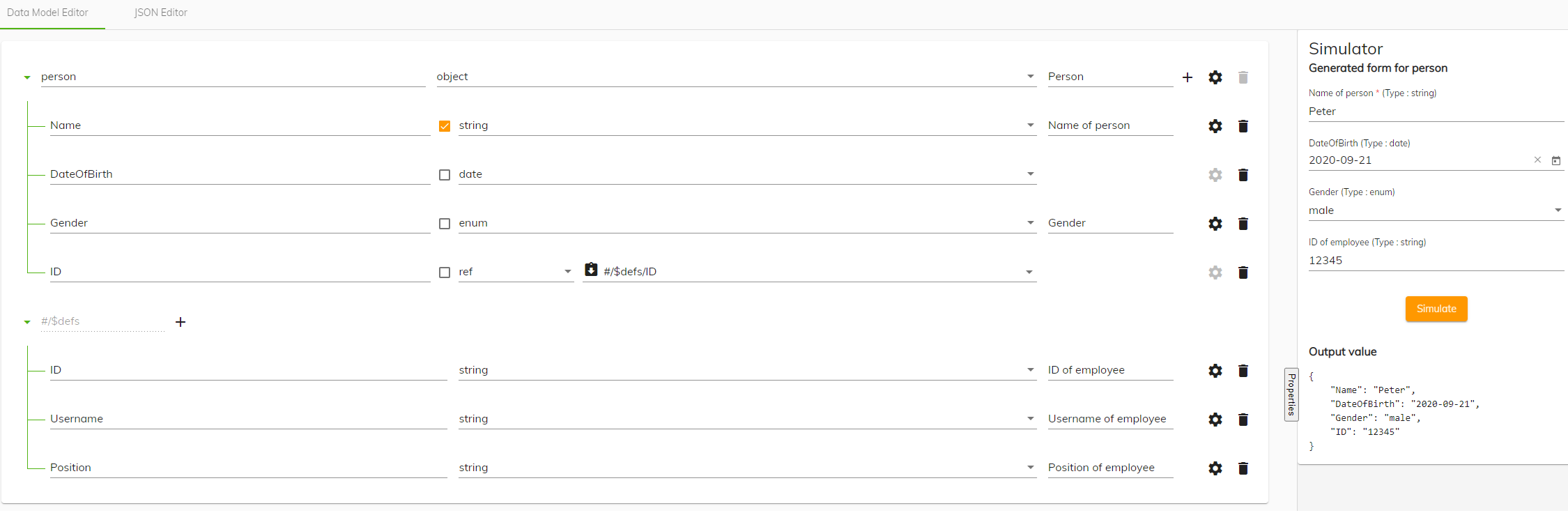Delete the Username definition

(1243, 420)
